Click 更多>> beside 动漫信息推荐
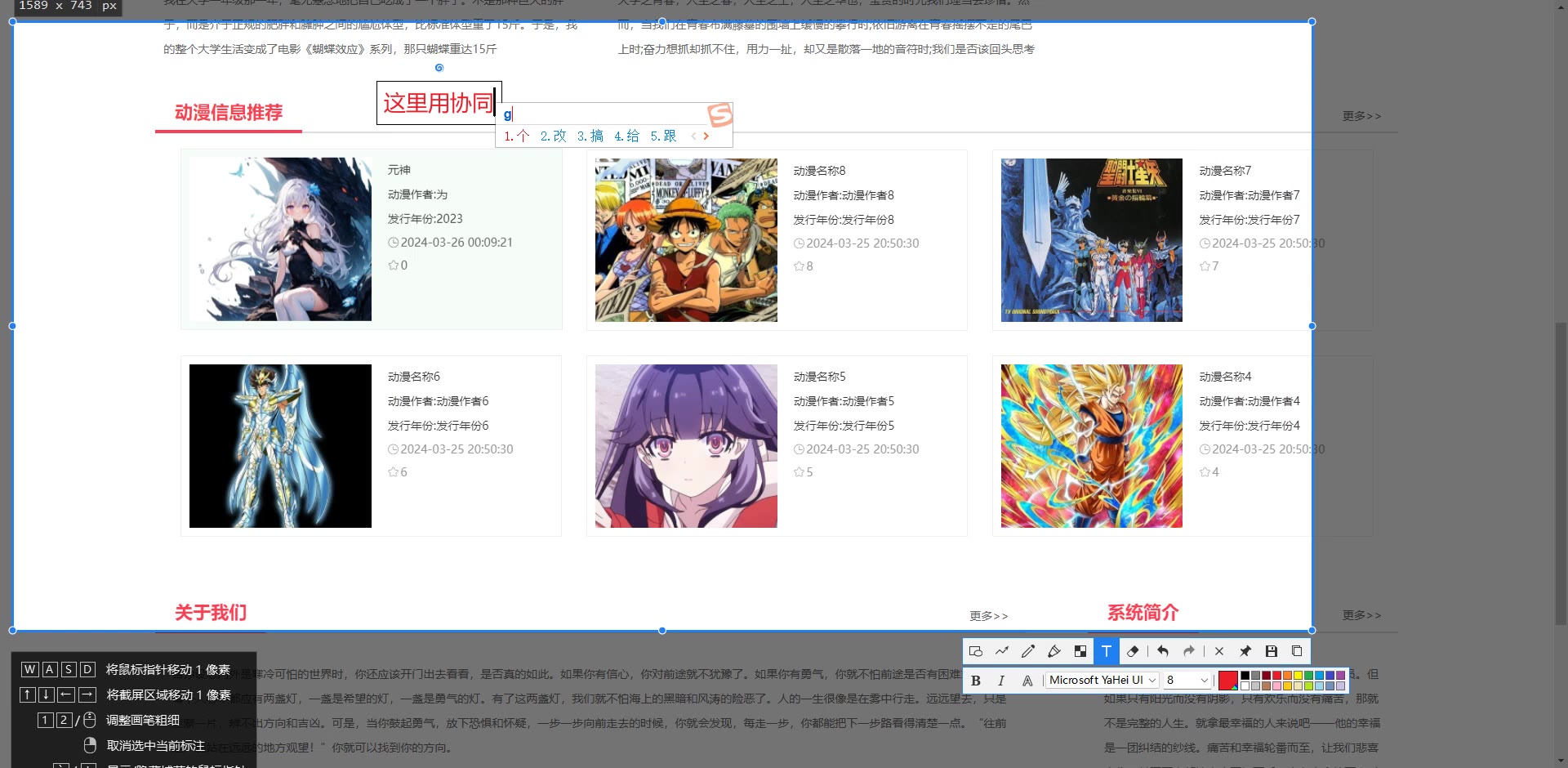The image size is (1568, 768). pyautogui.click(x=1361, y=116)
